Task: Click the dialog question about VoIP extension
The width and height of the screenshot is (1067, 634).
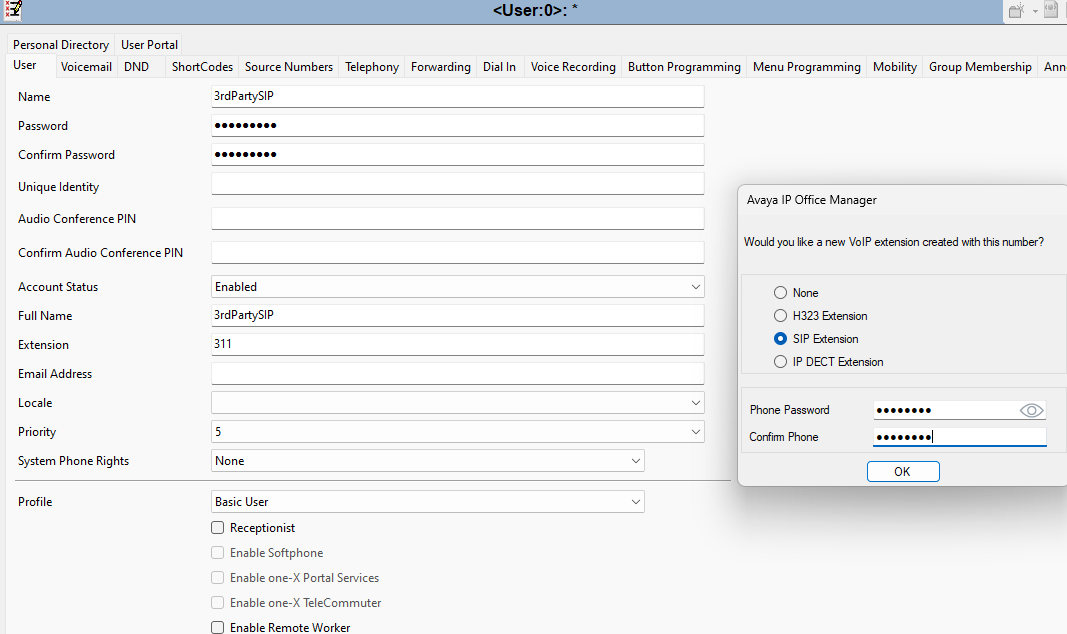Action: 893,242
